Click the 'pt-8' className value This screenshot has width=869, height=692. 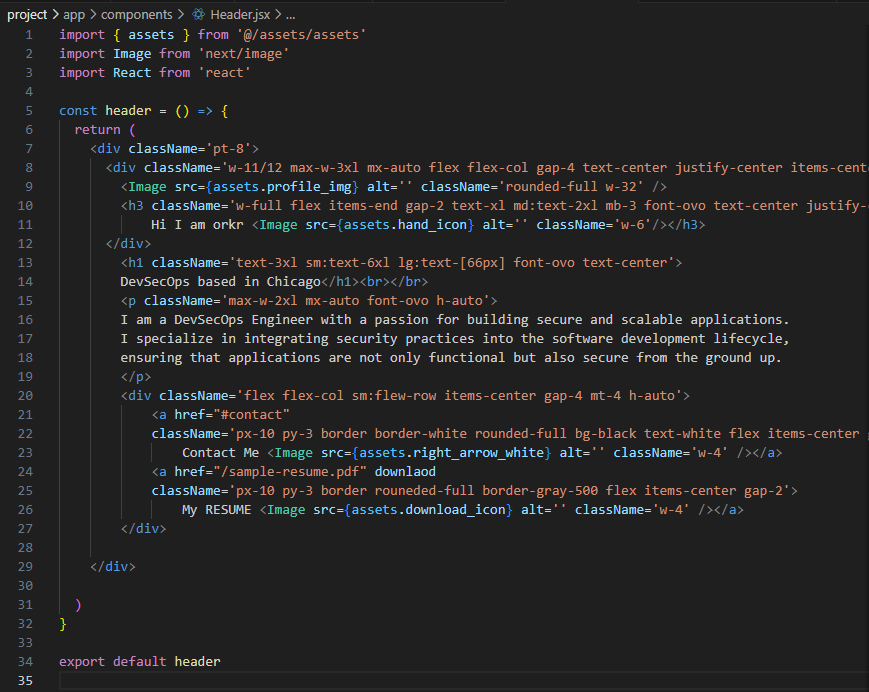[x=228, y=148]
